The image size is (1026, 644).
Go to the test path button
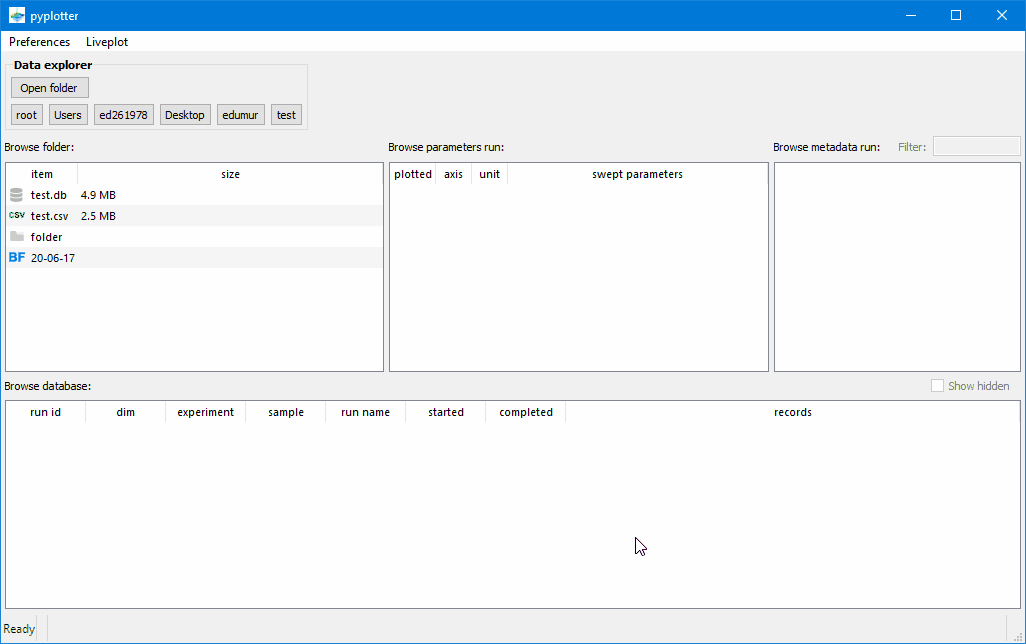[x=287, y=115]
